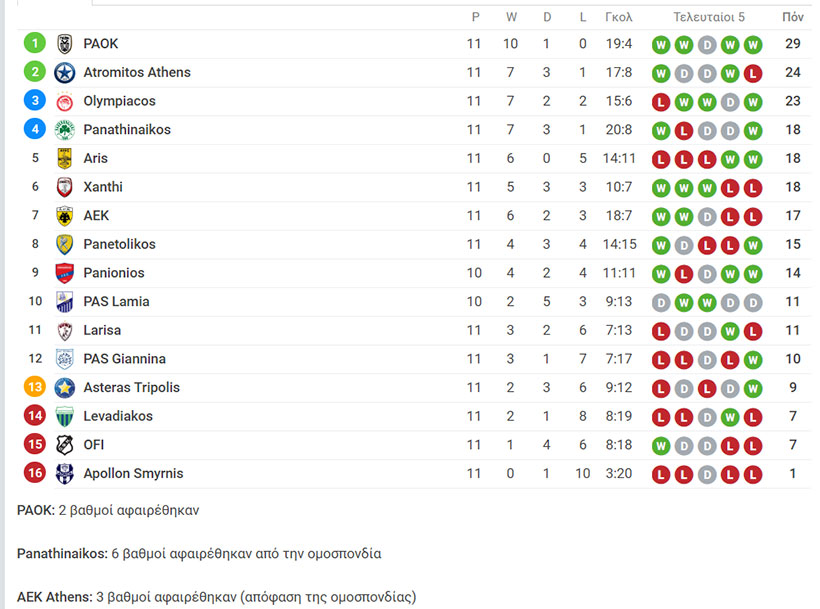Viewport: 820px width, 609px height.
Task: Open the Levadiakos team page
Action: pos(118,417)
